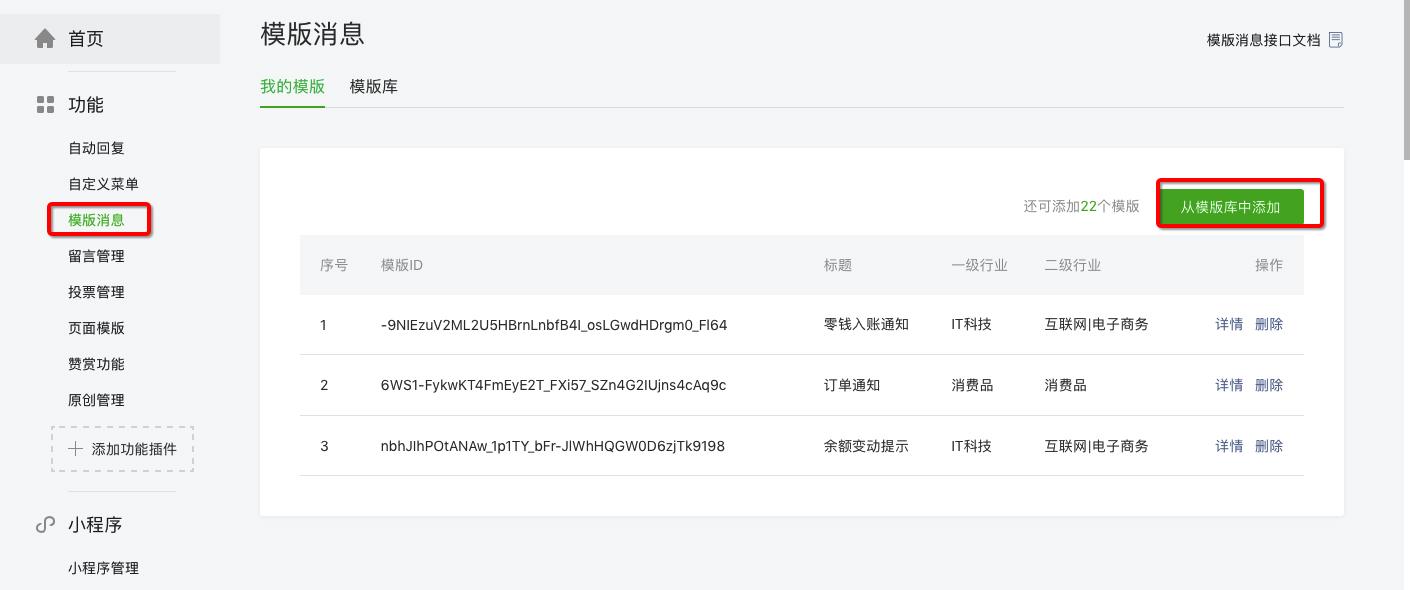This screenshot has height=590, width=1410.
Task: Open 自动回复 in the sidebar
Action: coord(96,148)
